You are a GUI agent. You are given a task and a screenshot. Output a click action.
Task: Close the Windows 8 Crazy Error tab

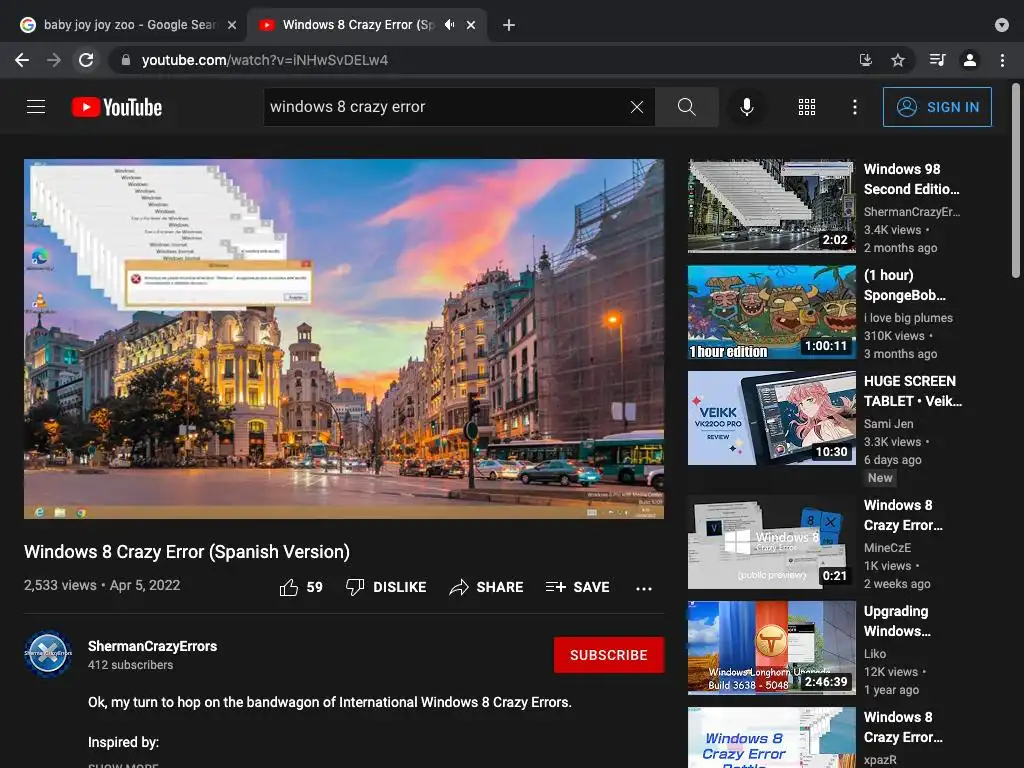click(x=471, y=25)
